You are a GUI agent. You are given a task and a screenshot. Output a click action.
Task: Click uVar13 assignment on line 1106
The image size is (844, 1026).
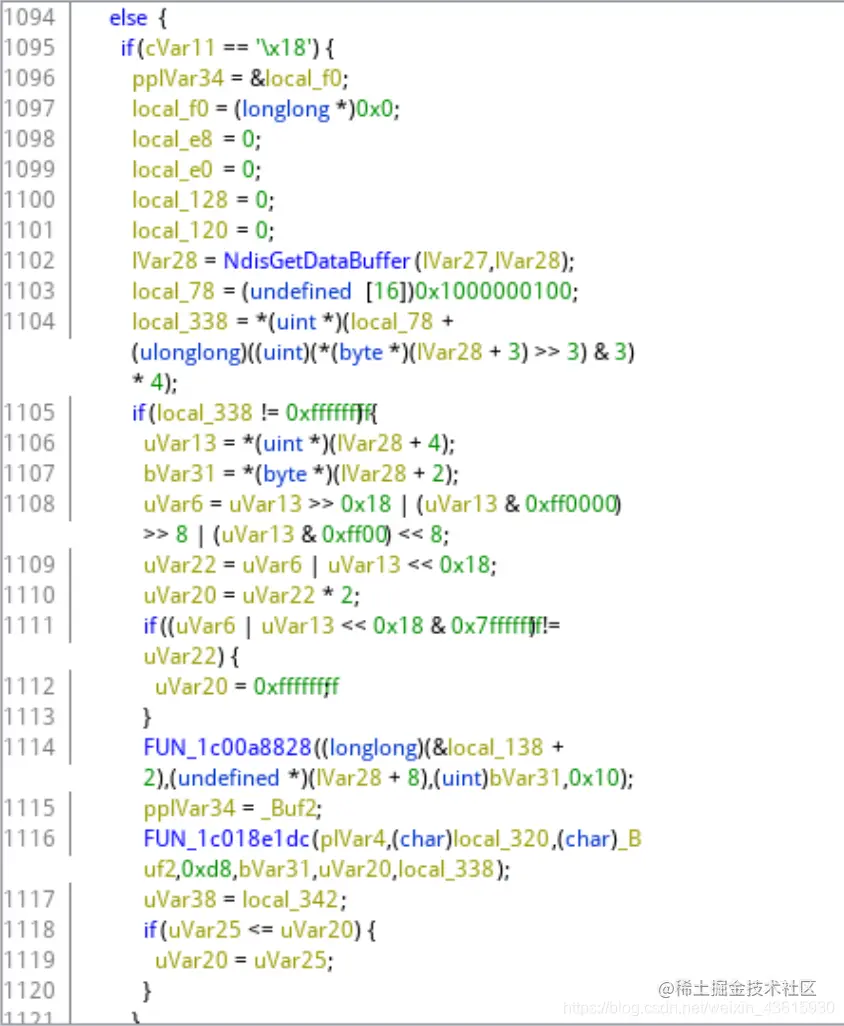[180, 444]
